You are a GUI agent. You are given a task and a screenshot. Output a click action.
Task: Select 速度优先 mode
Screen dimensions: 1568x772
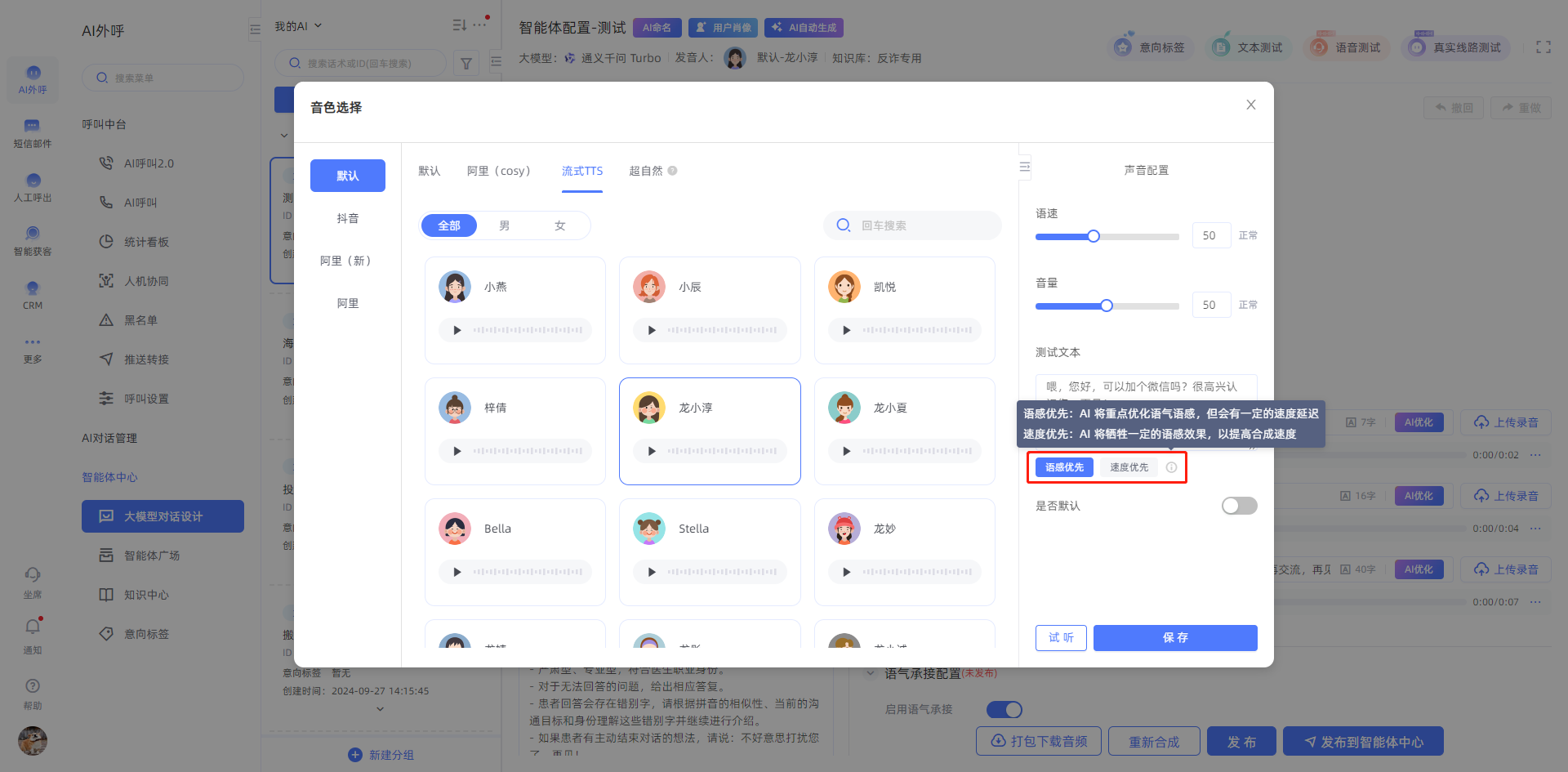coord(1129,467)
